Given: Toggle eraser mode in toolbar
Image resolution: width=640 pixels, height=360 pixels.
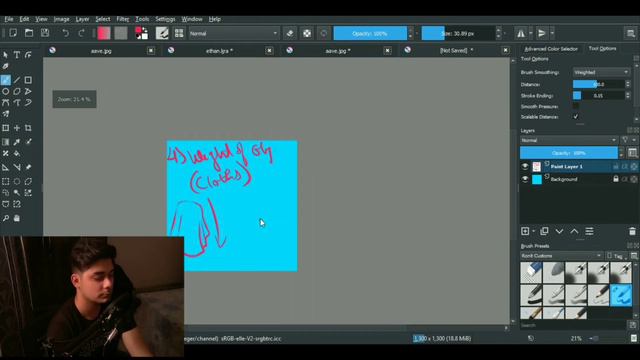Looking at the screenshot, I should pyautogui.click(x=290, y=33).
